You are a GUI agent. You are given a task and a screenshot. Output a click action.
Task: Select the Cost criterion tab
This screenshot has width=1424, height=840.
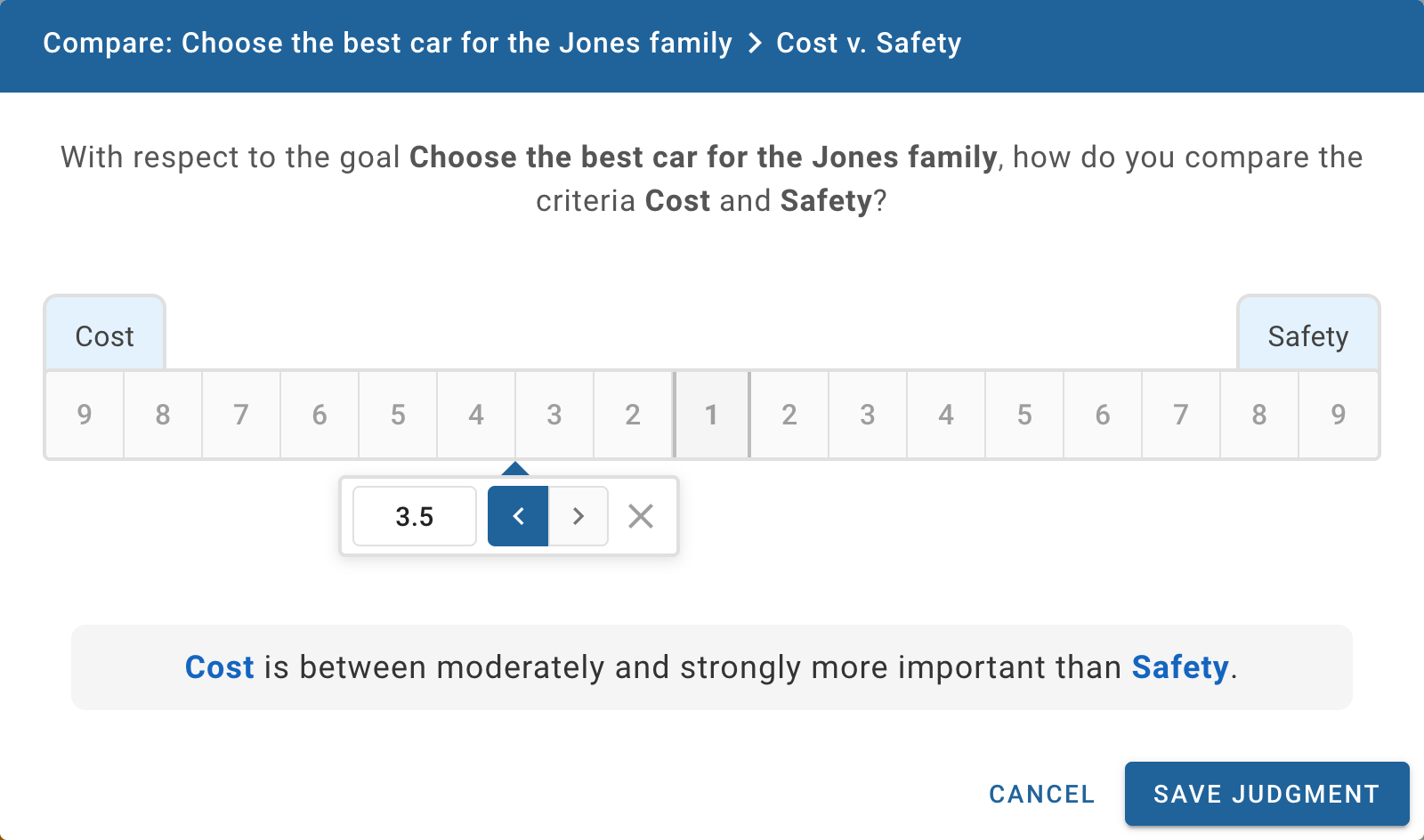point(105,335)
